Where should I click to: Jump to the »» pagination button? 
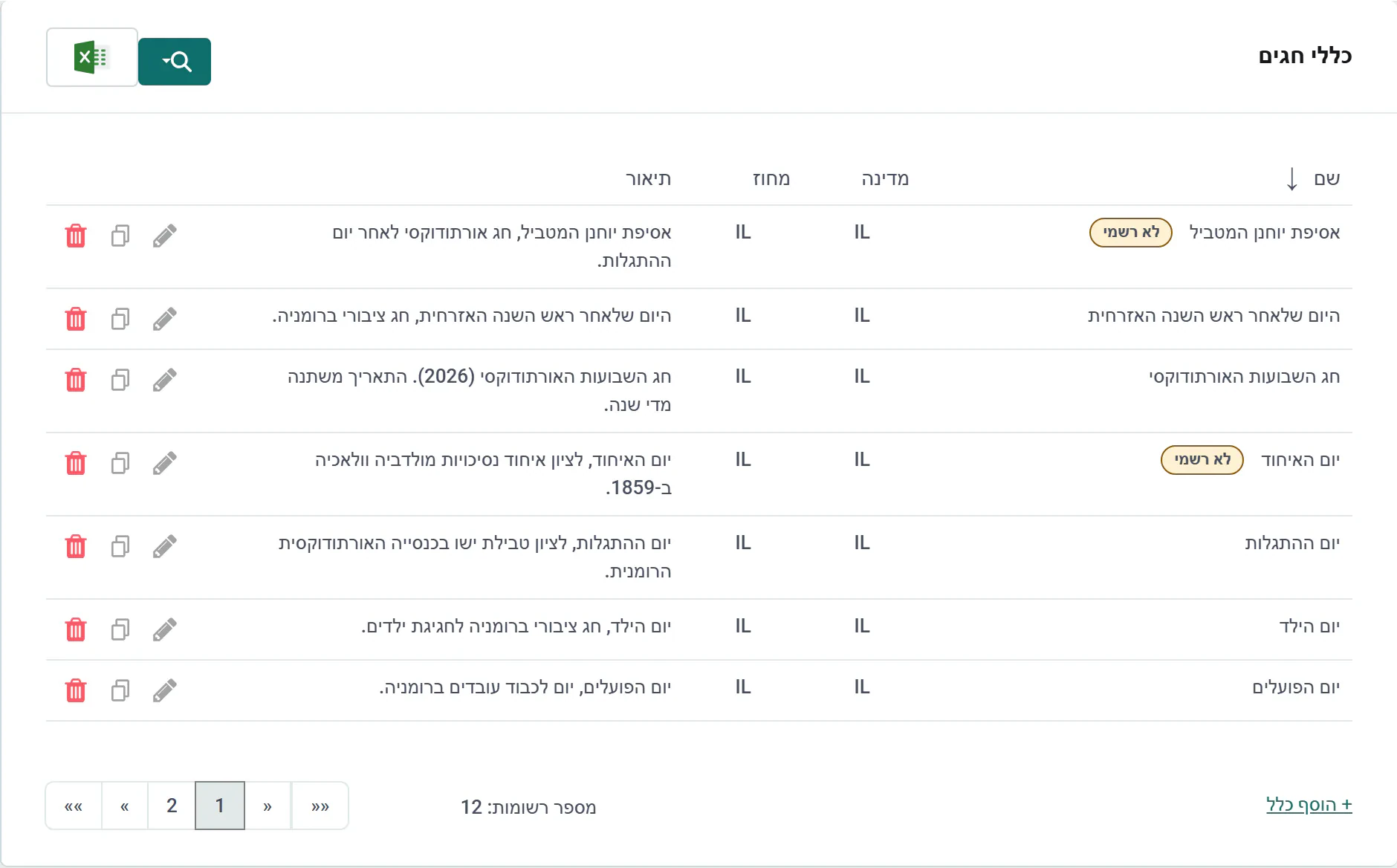click(x=320, y=806)
